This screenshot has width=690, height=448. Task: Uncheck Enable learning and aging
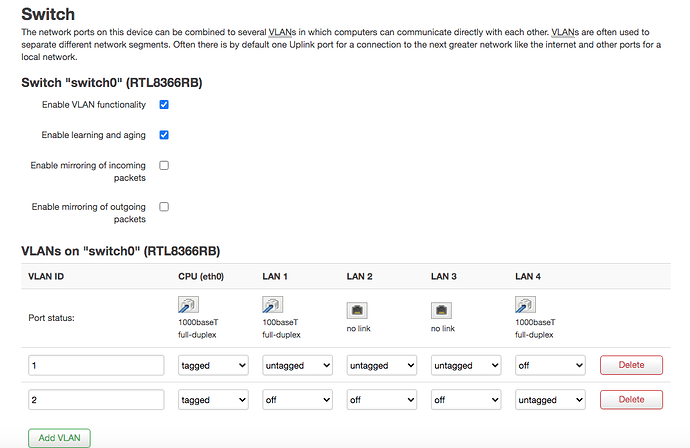(x=164, y=135)
